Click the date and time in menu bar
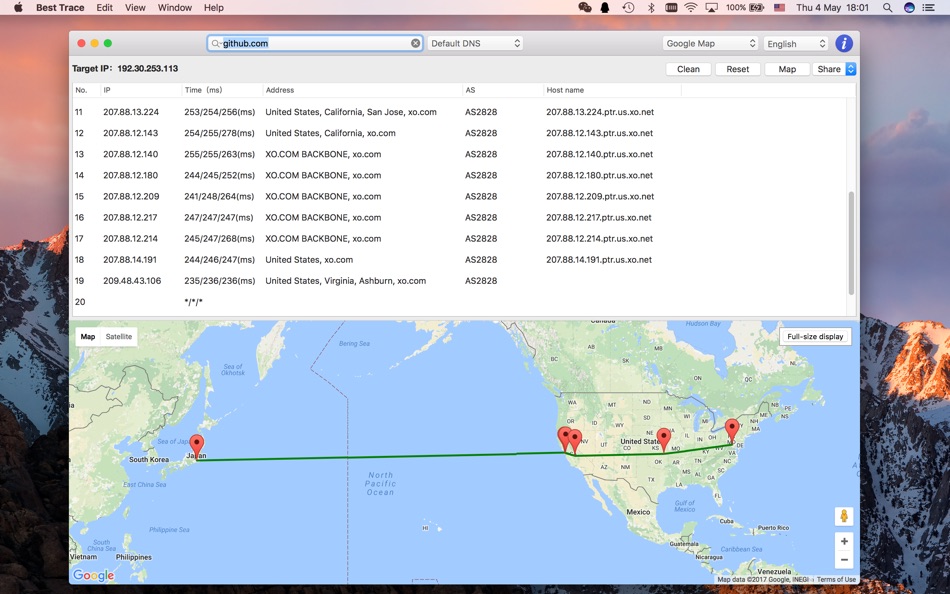 pyautogui.click(x=832, y=7)
